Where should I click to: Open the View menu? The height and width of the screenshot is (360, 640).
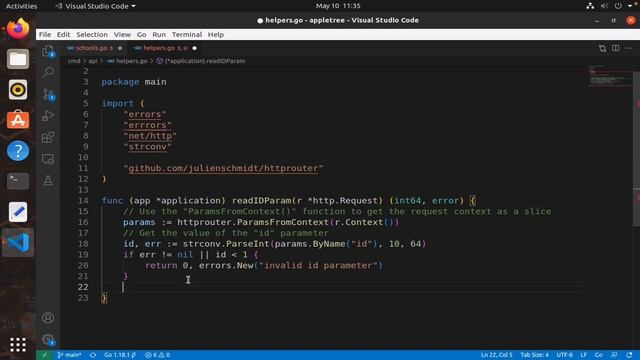(x=122, y=35)
